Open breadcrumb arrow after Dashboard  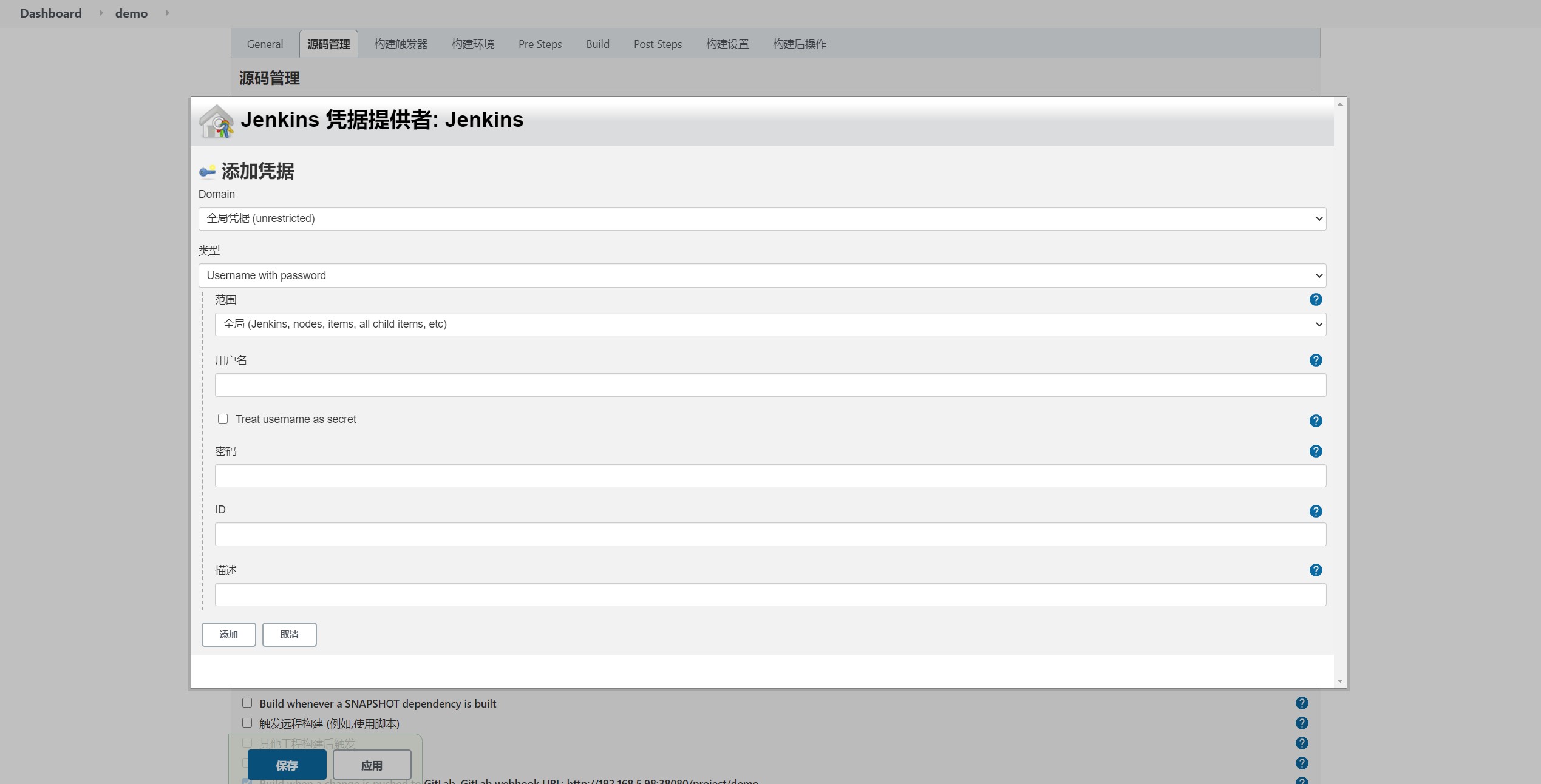click(x=101, y=13)
